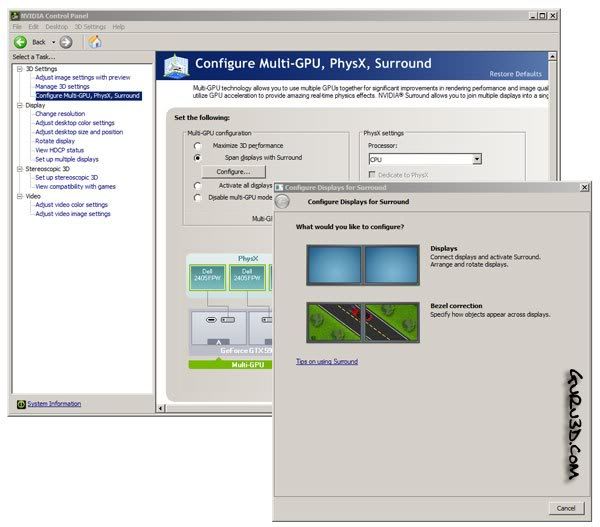Select the Displays dual-monitor image

click(x=361, y=266)
